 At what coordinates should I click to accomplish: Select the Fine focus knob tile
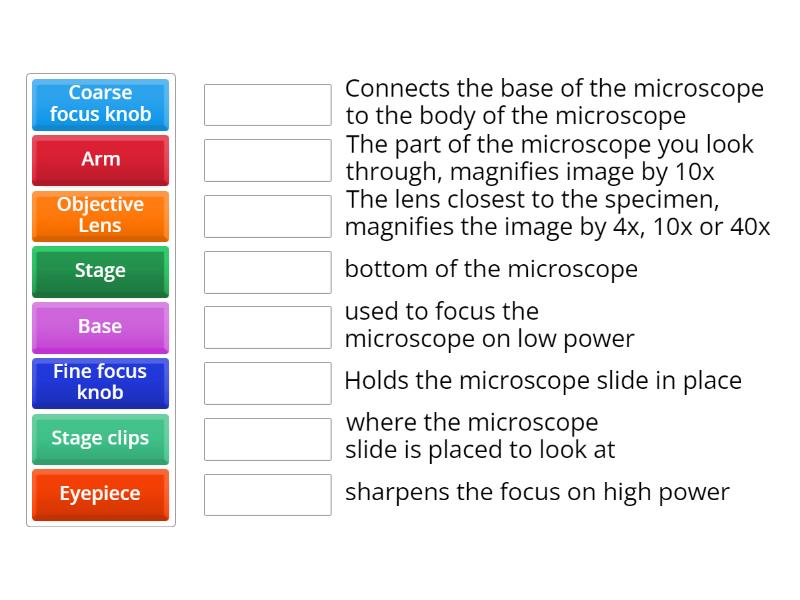[x=100, y=383]
